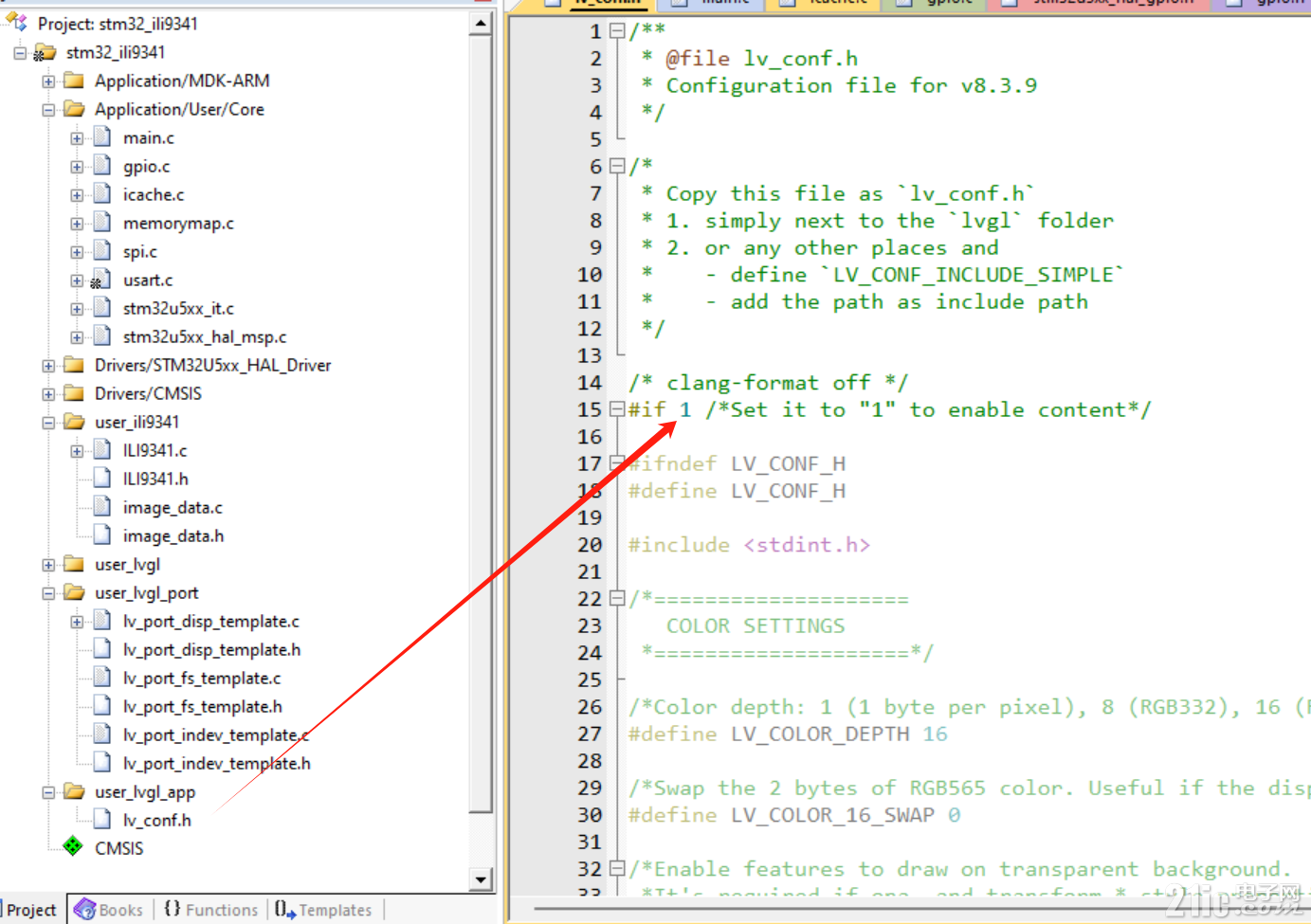The width and height of the screenshot is (1311, 924).
Task: Click the project root icon
Action: [x=17, y=22]
